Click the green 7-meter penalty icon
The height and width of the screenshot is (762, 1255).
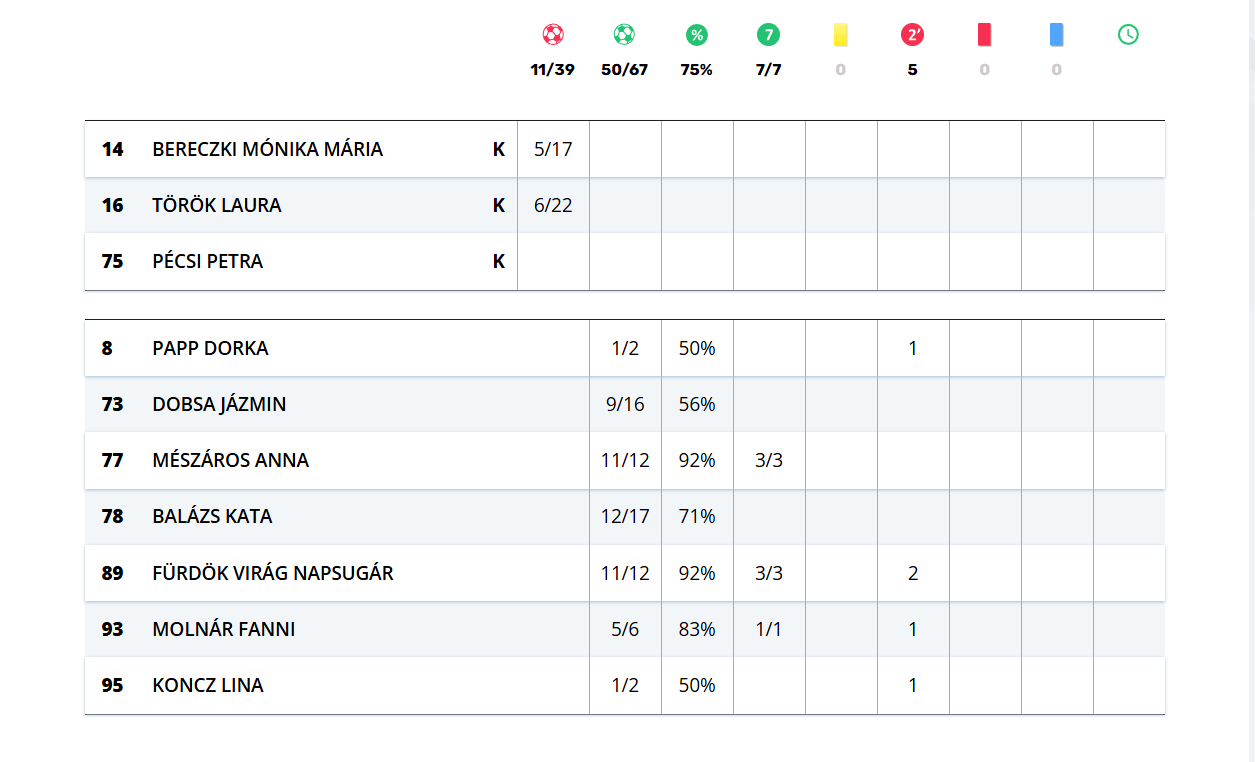tap(768, 35)
